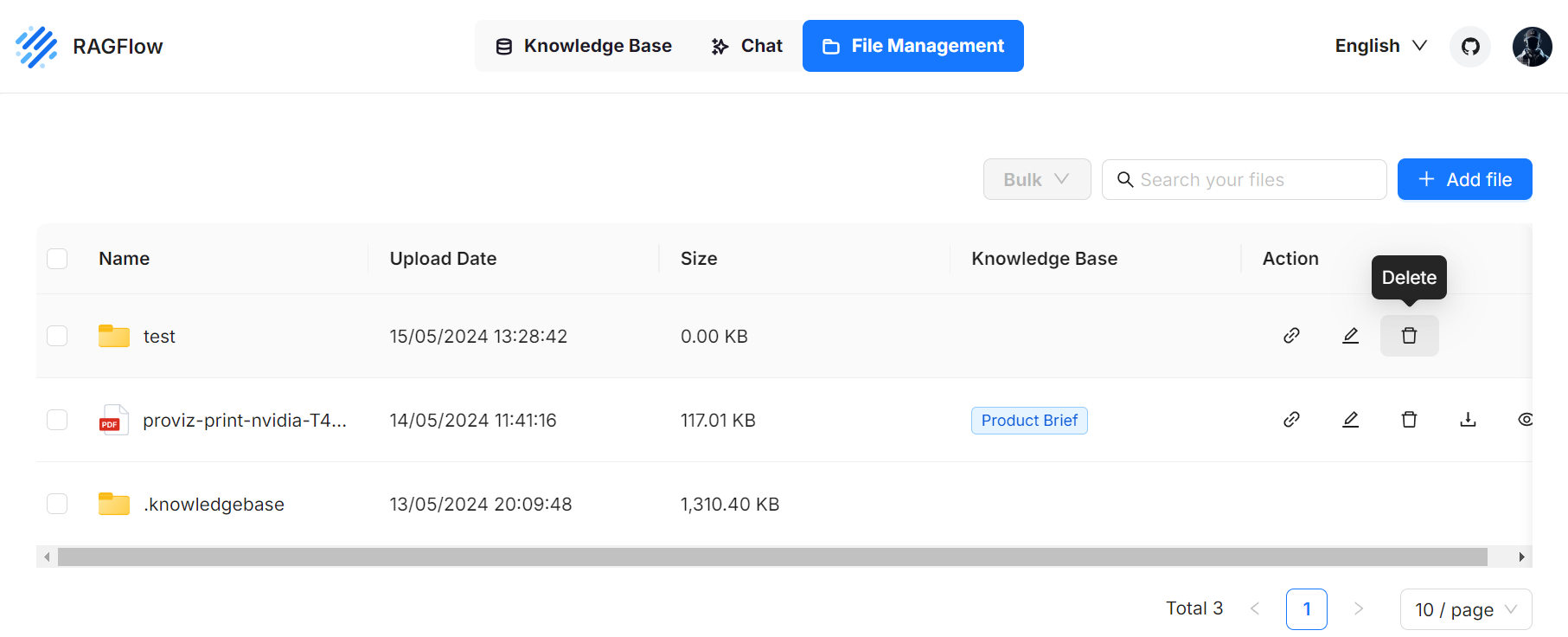Click trash icon for proviz-print-nvidia PDF
The width and height of the screenshot is (1568, 637).
click(1409, 420)
